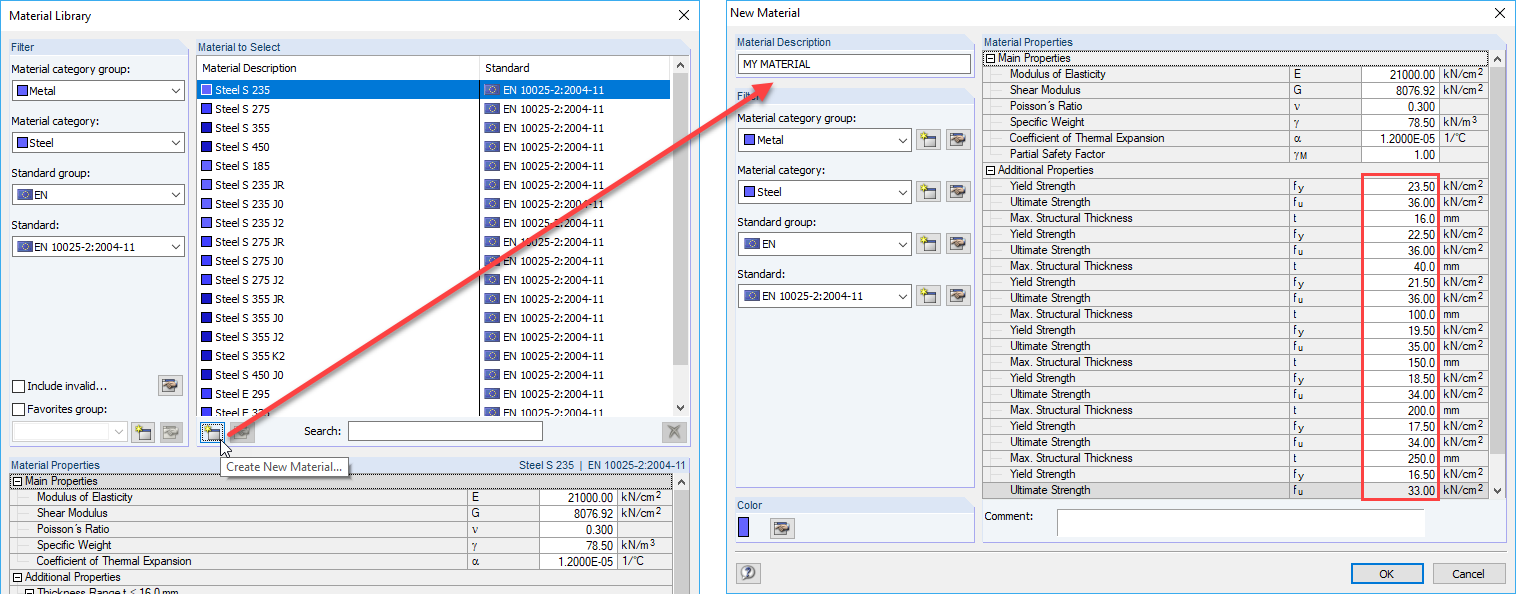Click the Material Description column header
Screen dimensions: 1516x594
click(x=338, y=68)
